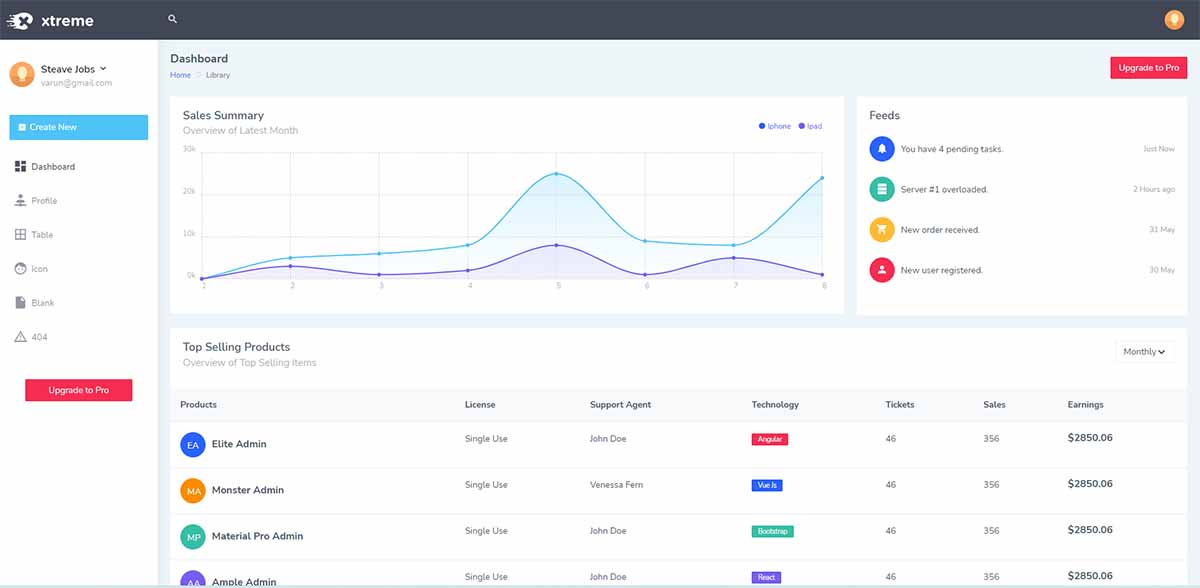Follow the Home breadcrumb link
The height and width of the screenshot is (588, 1200).
point(180,75)
